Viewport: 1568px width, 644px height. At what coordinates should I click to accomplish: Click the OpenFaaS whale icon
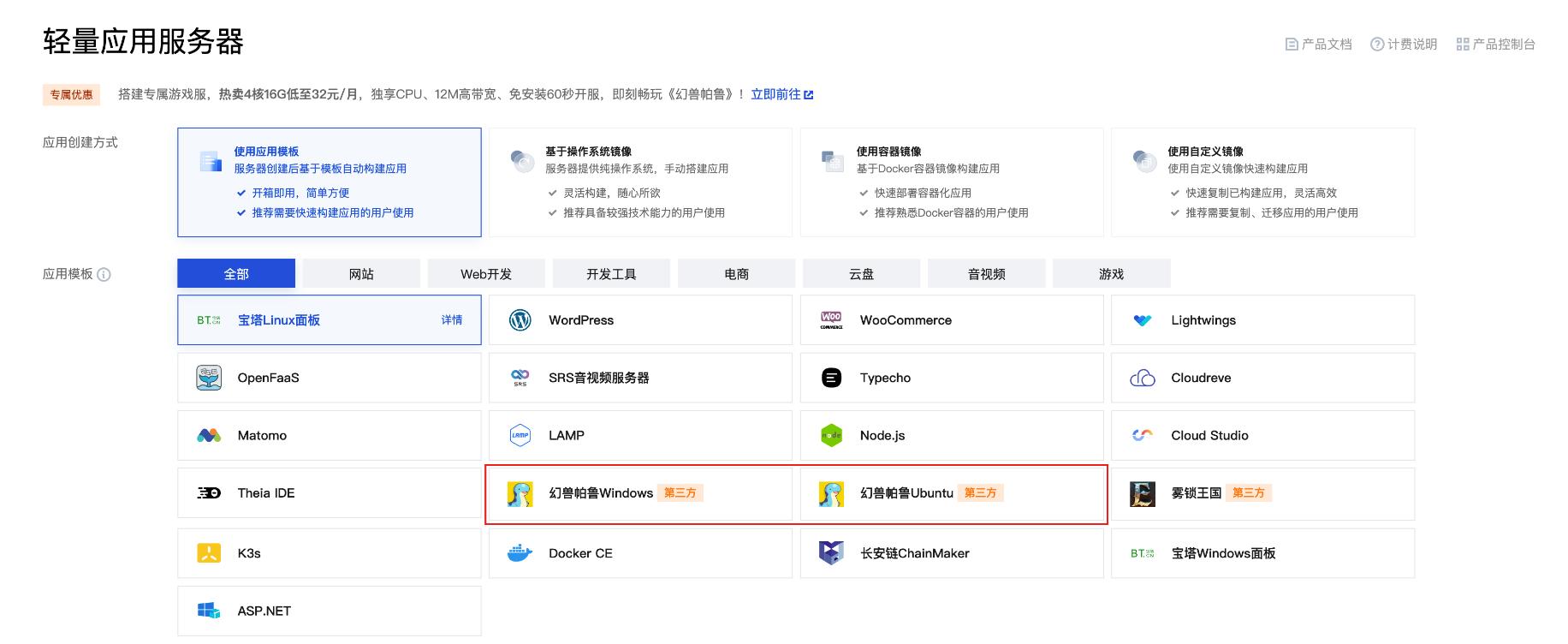pyautogui.click(x=209, y=378)
